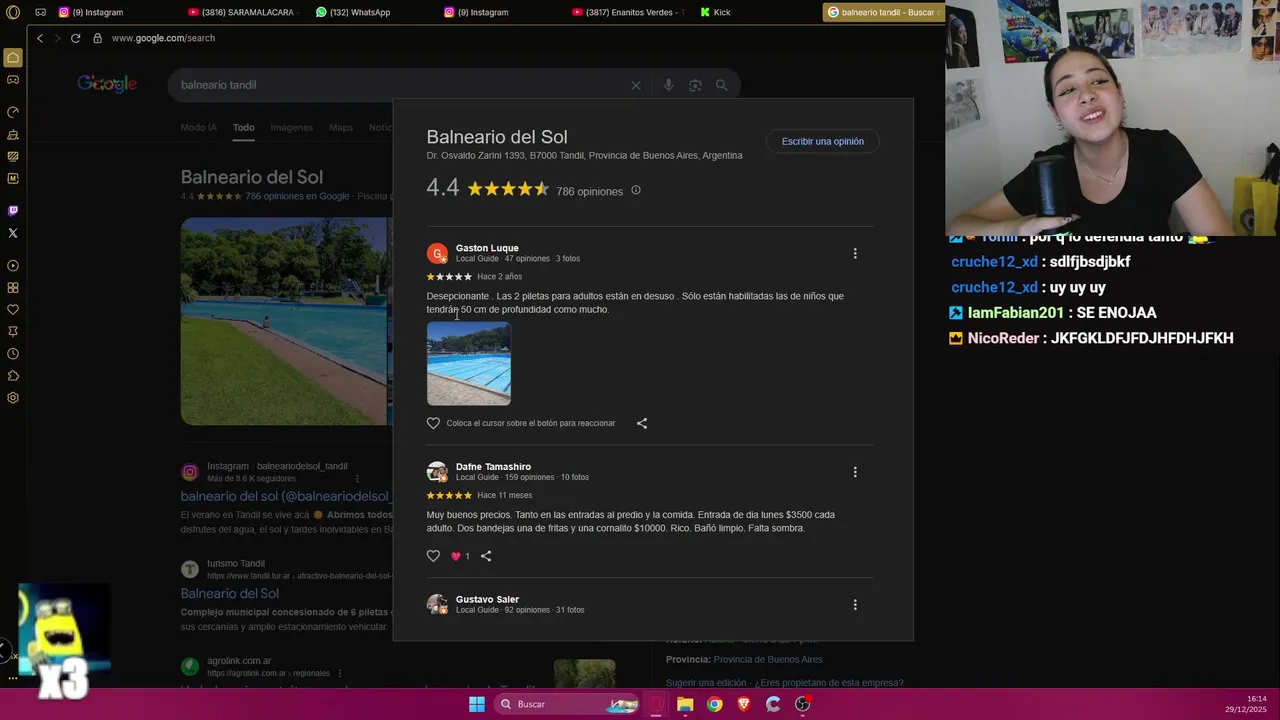Open options menu for Gustavo Saler's review

point(855,604)
